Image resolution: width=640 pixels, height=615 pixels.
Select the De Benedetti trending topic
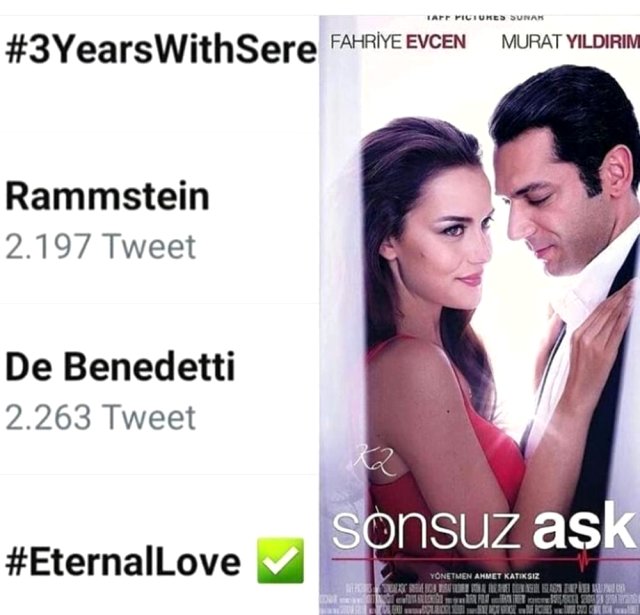(x=120, y=366)
